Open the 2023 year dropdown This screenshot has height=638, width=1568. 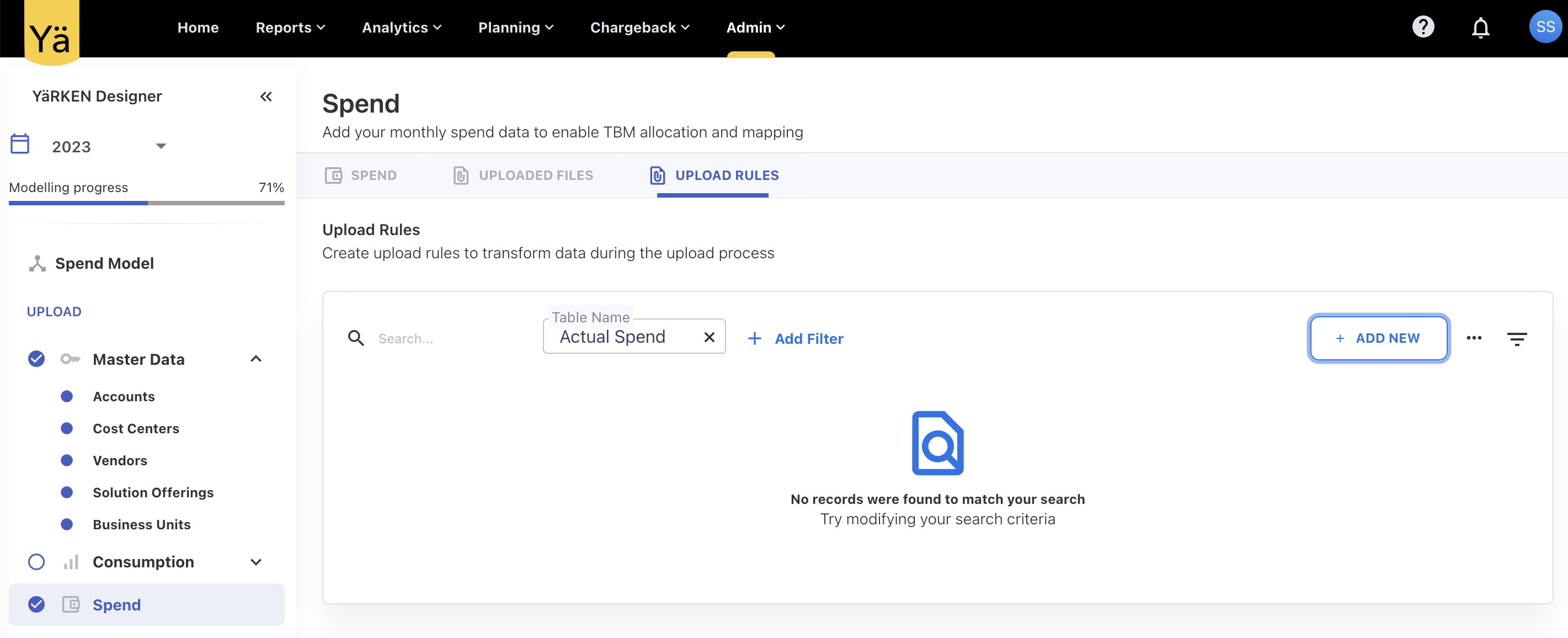point(161,146)
